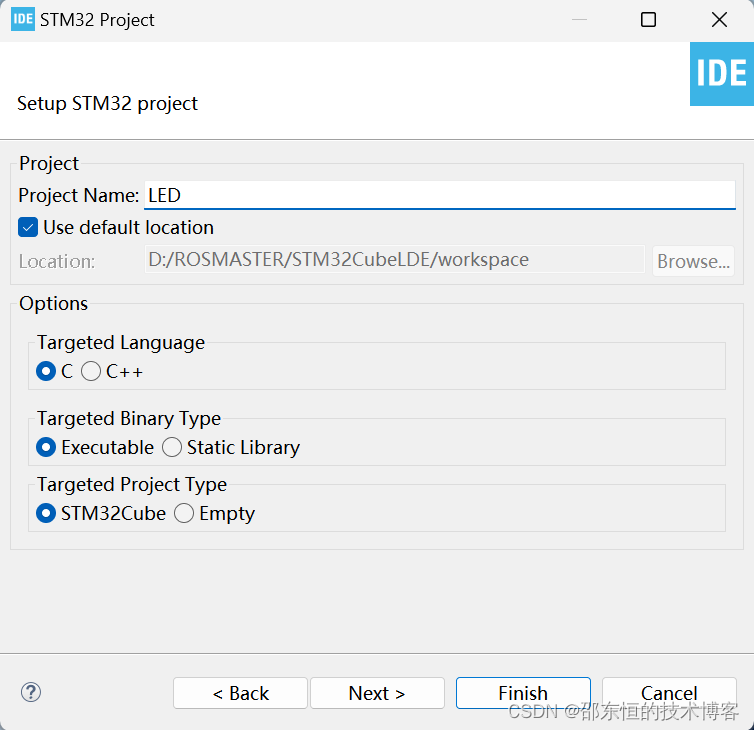Go to previous page with Back

click(240, 693)
